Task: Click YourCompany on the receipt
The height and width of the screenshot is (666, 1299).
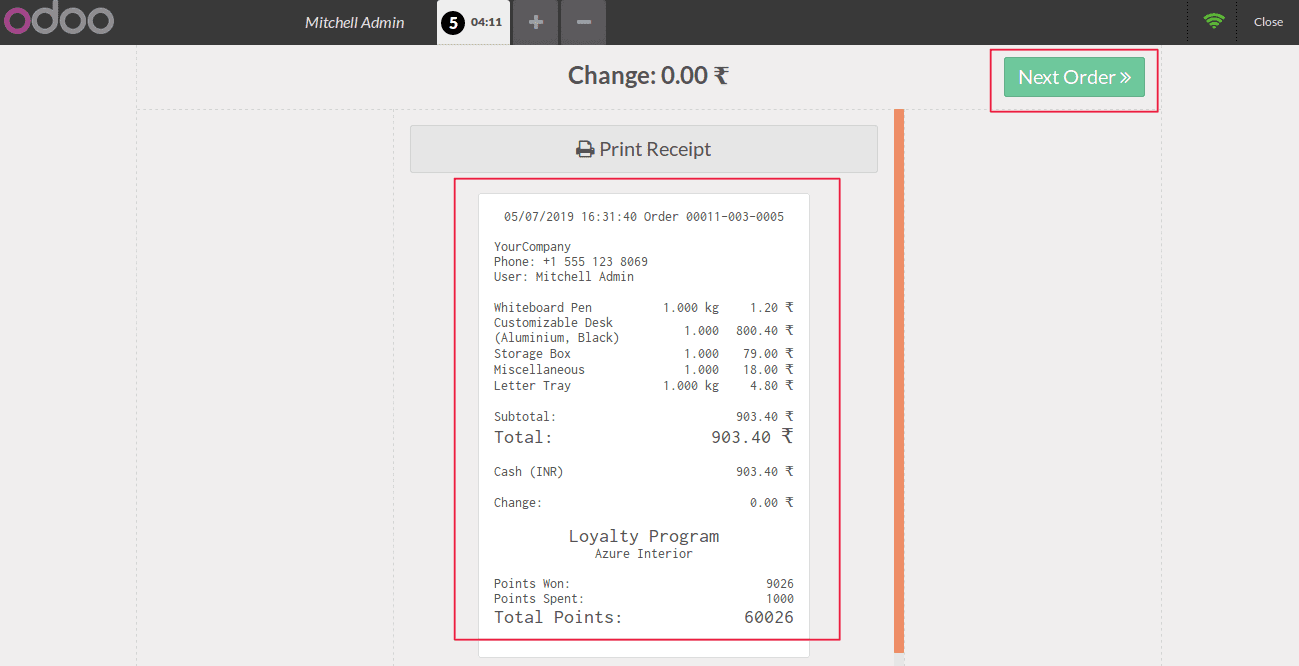Action: pos(532,247)
